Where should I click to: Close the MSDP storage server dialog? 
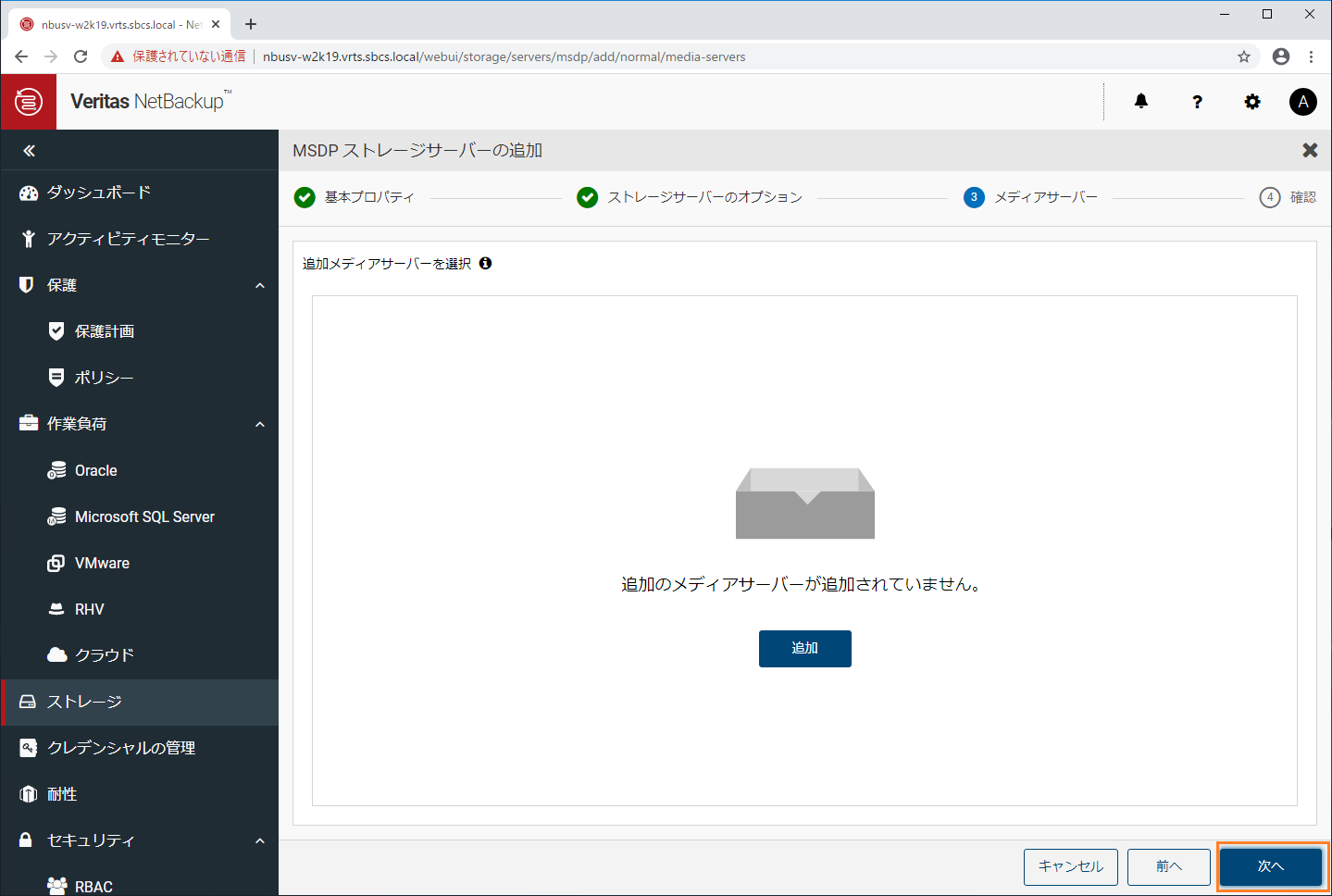pyautogui.click(x=1310, y=150)
